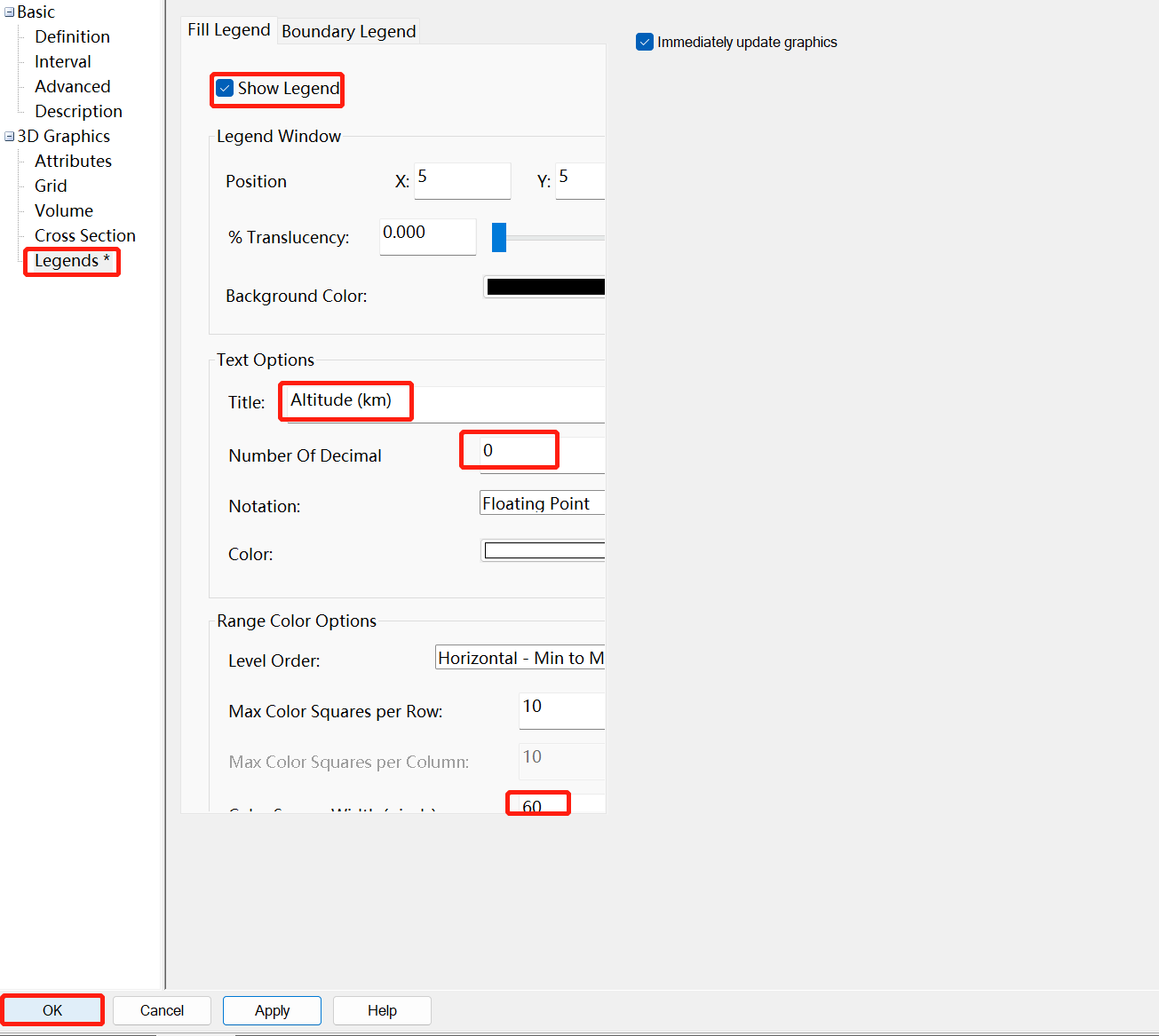The image size is (1159, 1036).
Task: Click the Title text field
Action: pos(444,402)
